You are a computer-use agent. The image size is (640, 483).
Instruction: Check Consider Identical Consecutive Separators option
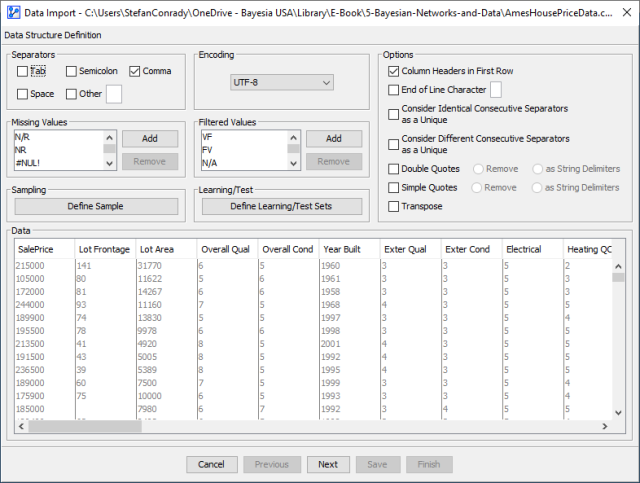[393, 114]
